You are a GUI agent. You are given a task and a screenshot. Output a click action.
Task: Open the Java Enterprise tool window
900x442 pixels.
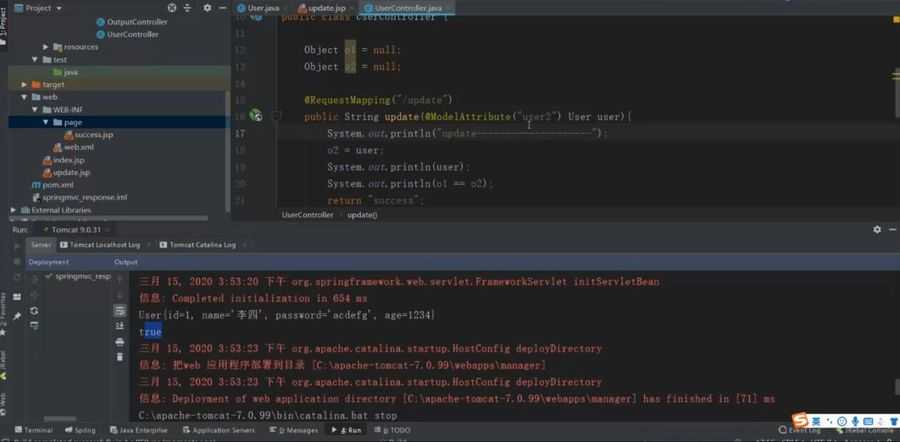pos(138,430)
